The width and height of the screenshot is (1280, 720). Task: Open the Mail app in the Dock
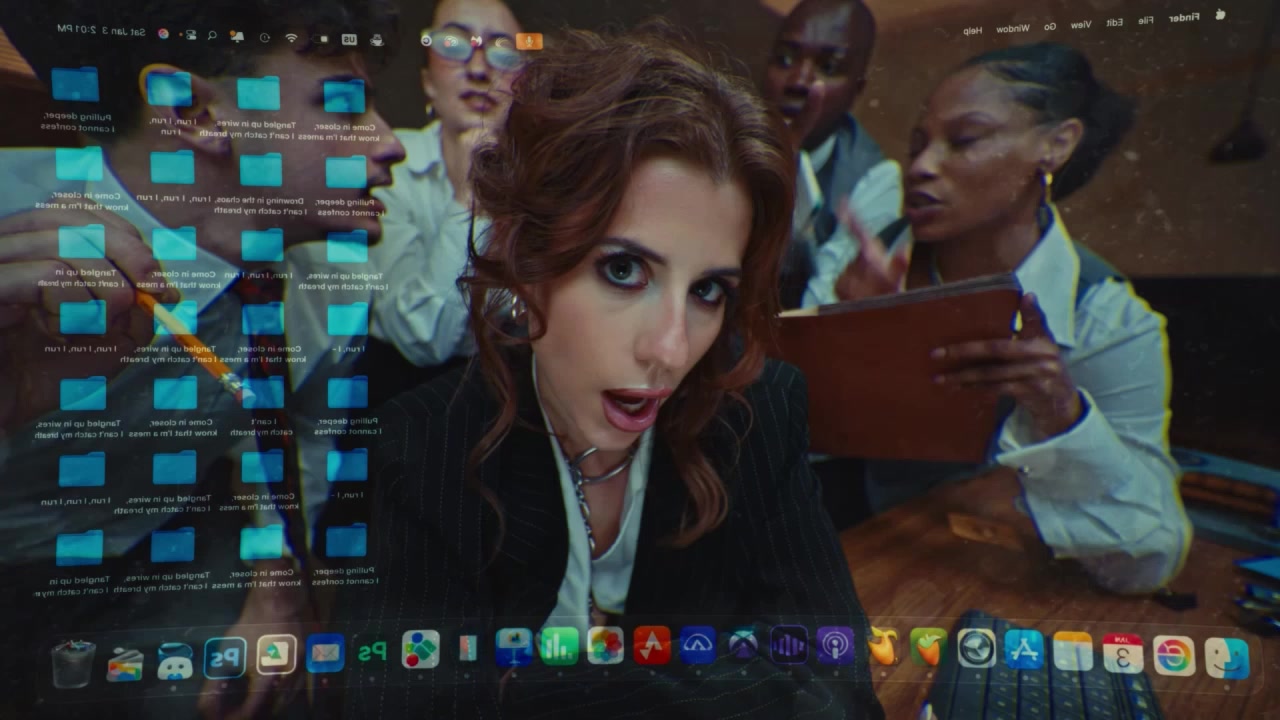pos(325,653)
